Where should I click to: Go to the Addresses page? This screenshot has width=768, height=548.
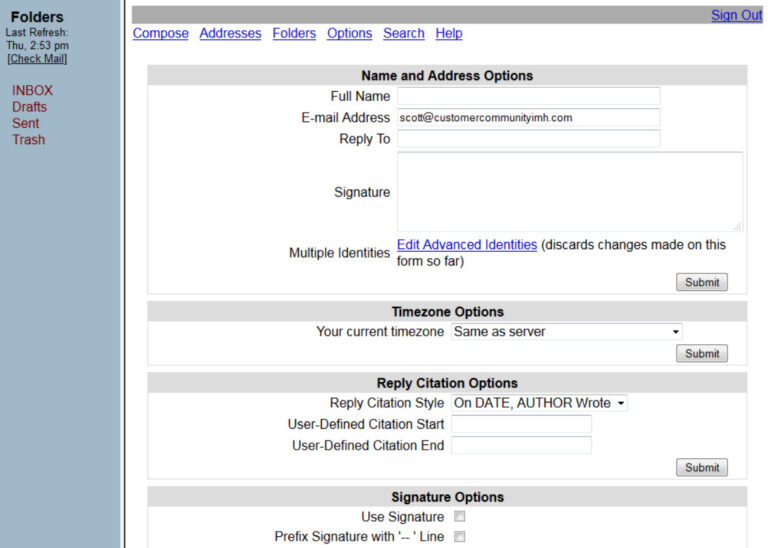[230, 33]
